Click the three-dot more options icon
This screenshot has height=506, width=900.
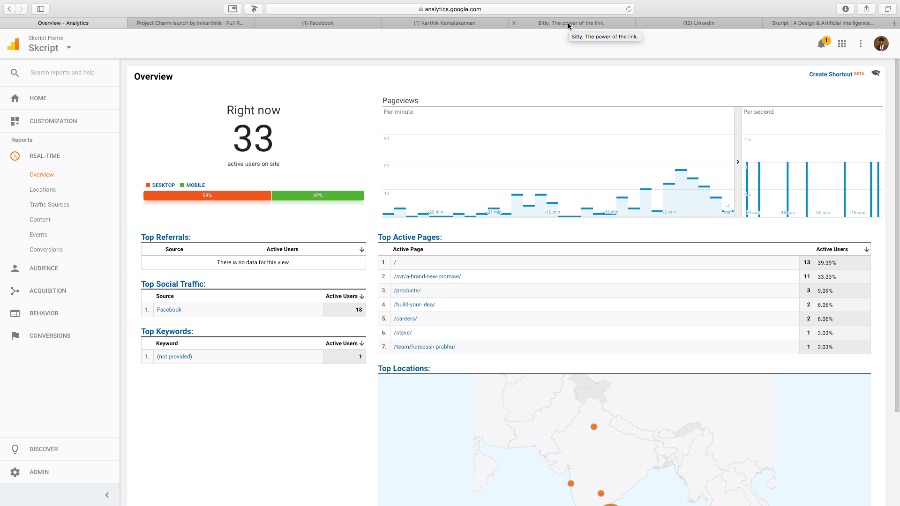860,44
